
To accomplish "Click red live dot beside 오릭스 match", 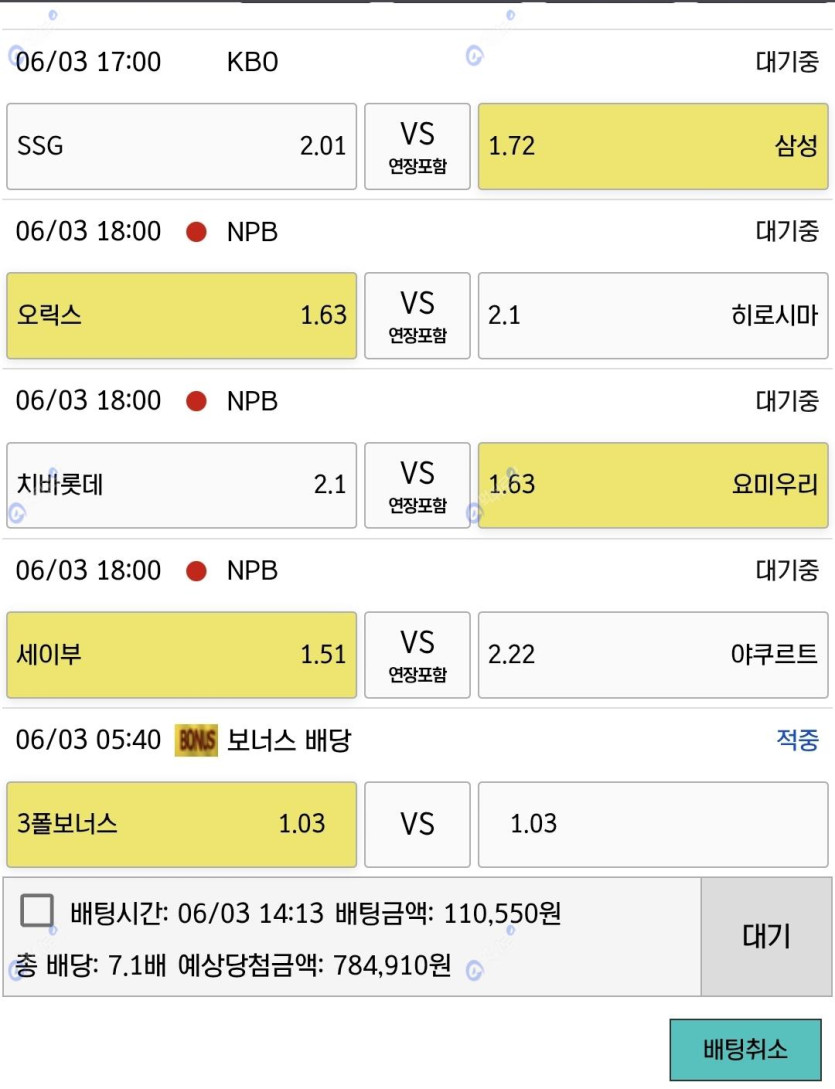I will click(197, 231).
